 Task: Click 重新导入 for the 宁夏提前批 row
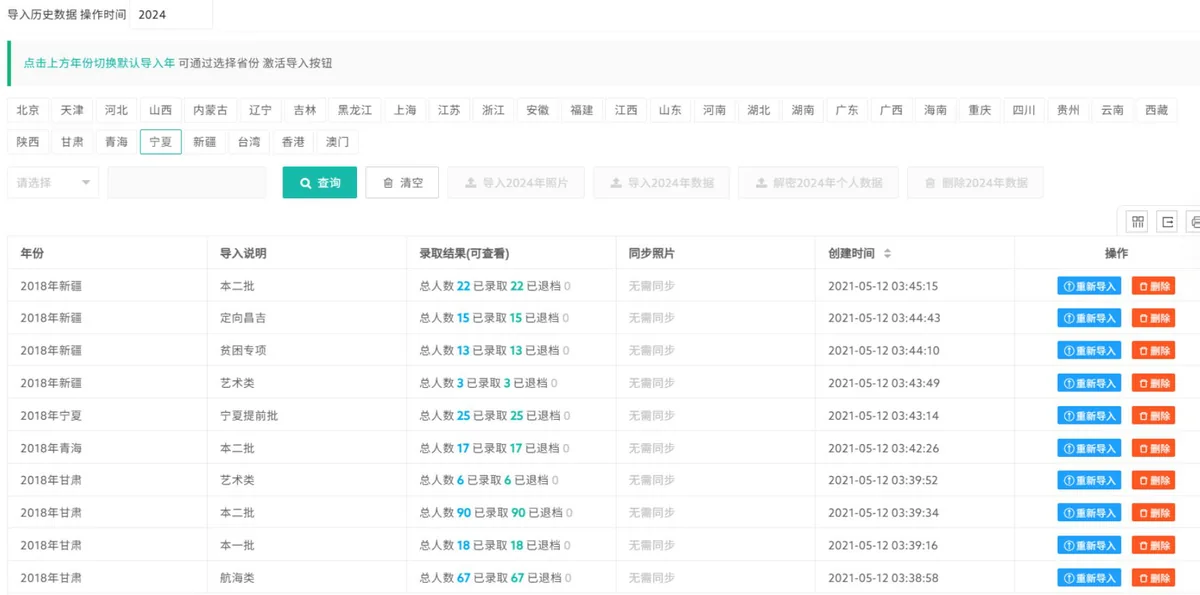[x=1089, y=416]
